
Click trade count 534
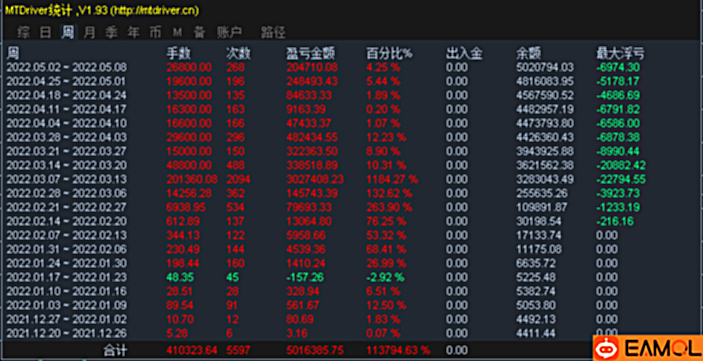[235, 208]
